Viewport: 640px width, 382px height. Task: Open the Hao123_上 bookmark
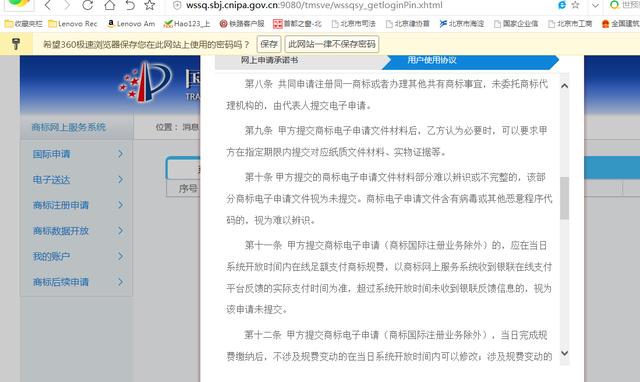click(187, 24)
